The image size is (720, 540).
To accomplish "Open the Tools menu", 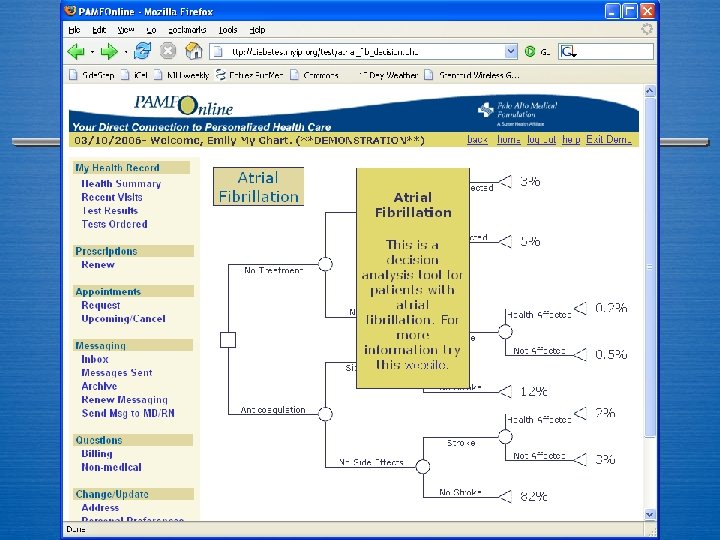I will pyautogui.click(x=228, y=30).
